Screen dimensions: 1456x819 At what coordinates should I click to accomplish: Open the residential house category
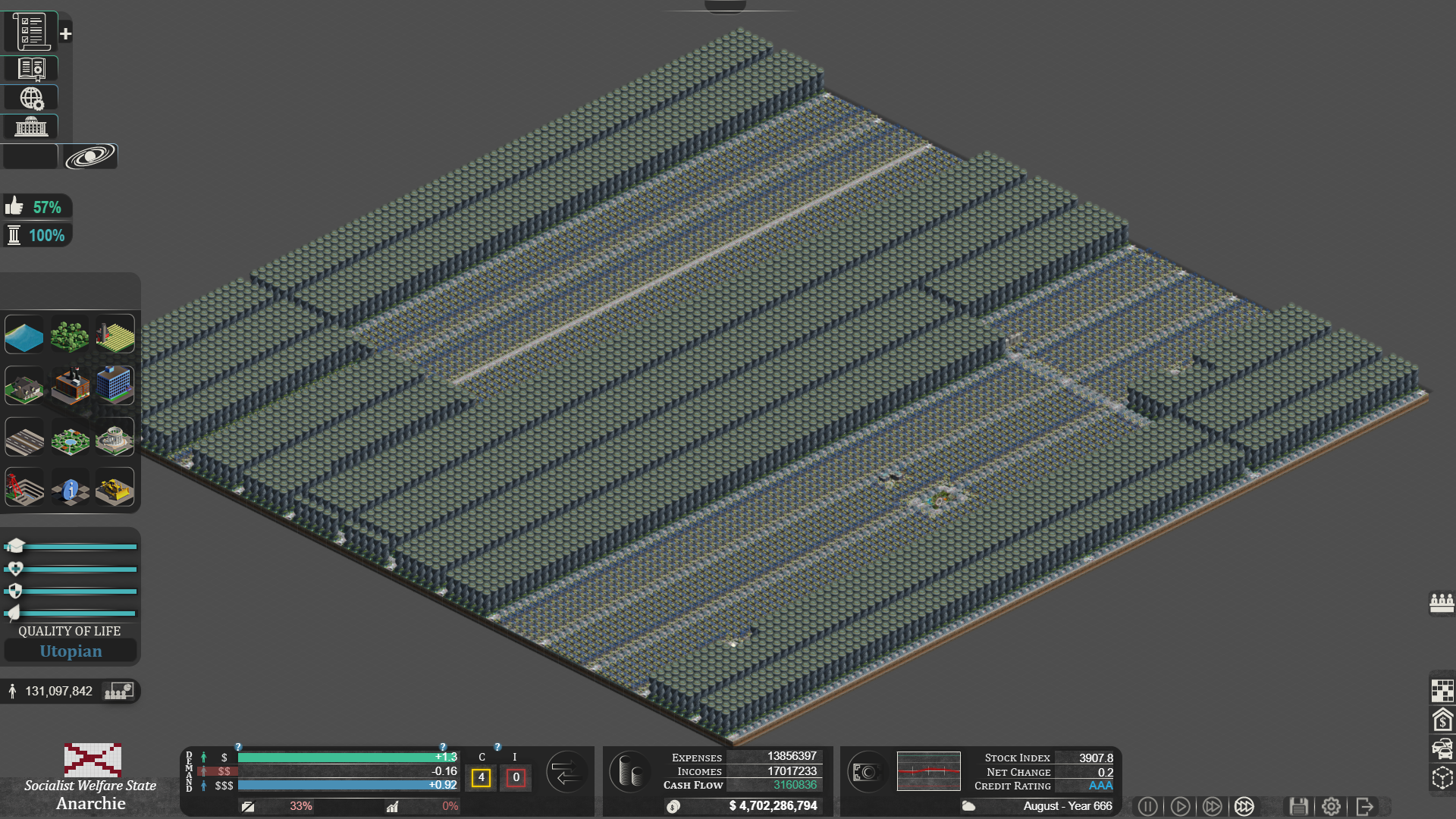pos(24,386)
